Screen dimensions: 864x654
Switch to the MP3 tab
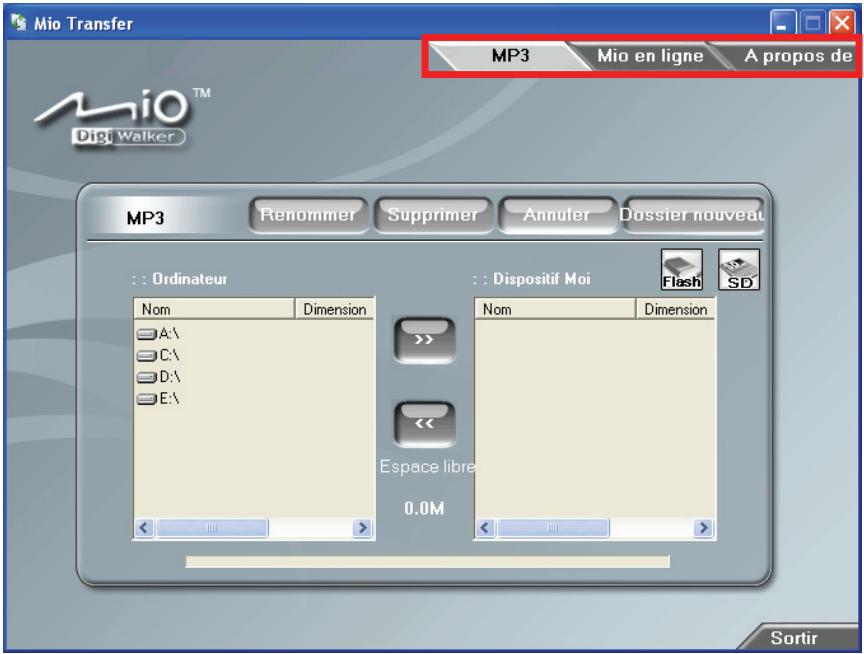(x=510, y=56)
